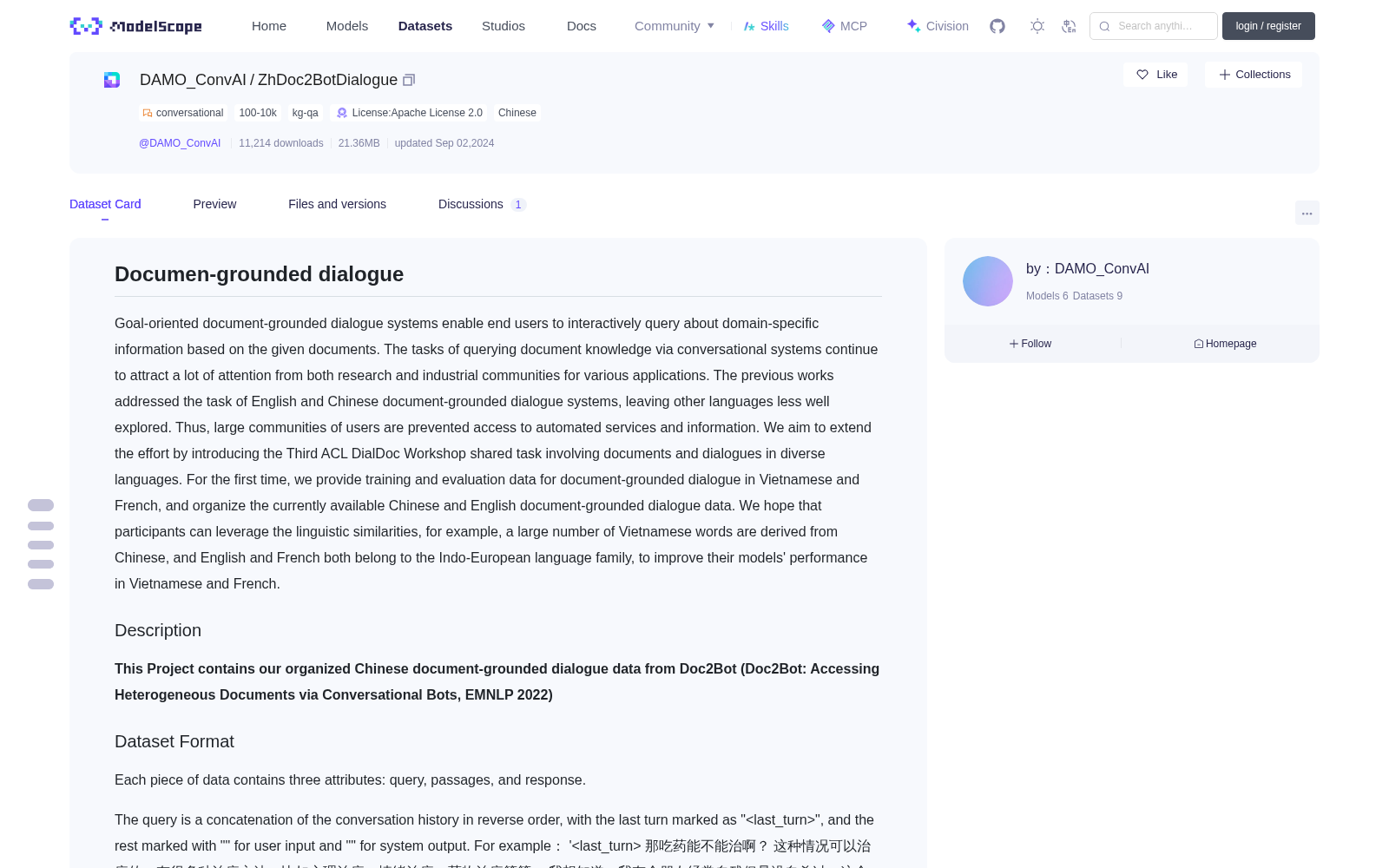Click the search anything input field
The height and width of the screenshot is (868, 1389).
[1154, 26]
